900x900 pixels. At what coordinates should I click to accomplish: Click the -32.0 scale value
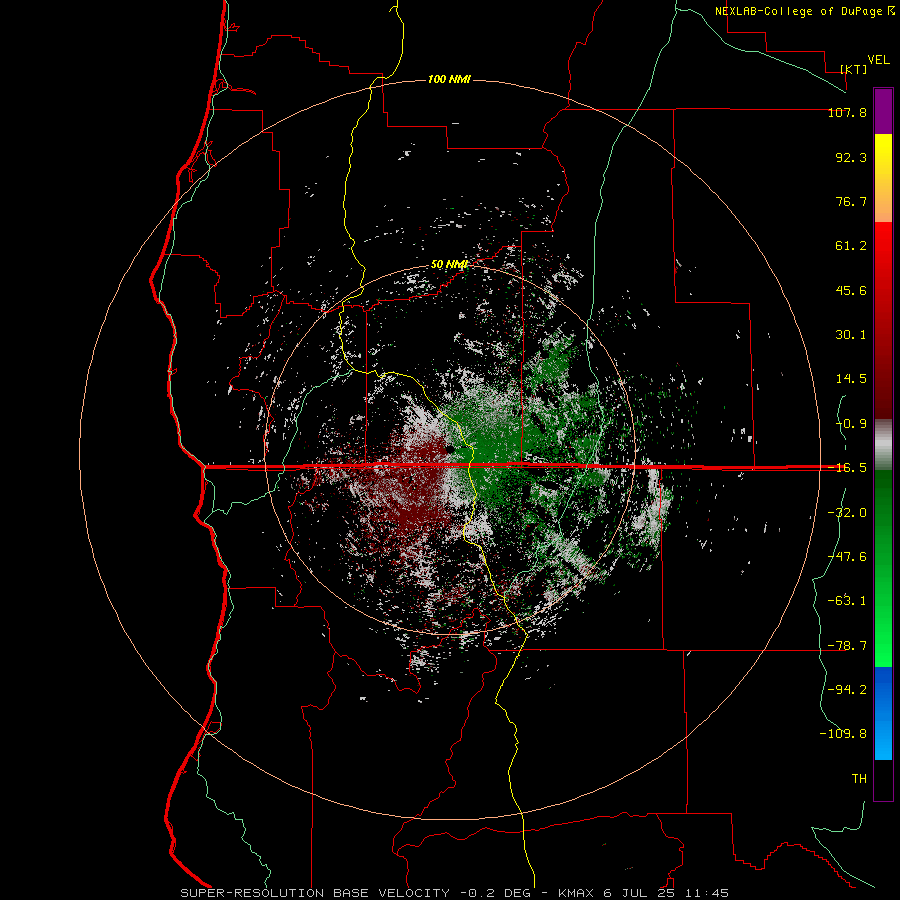(x=847, y=513)
